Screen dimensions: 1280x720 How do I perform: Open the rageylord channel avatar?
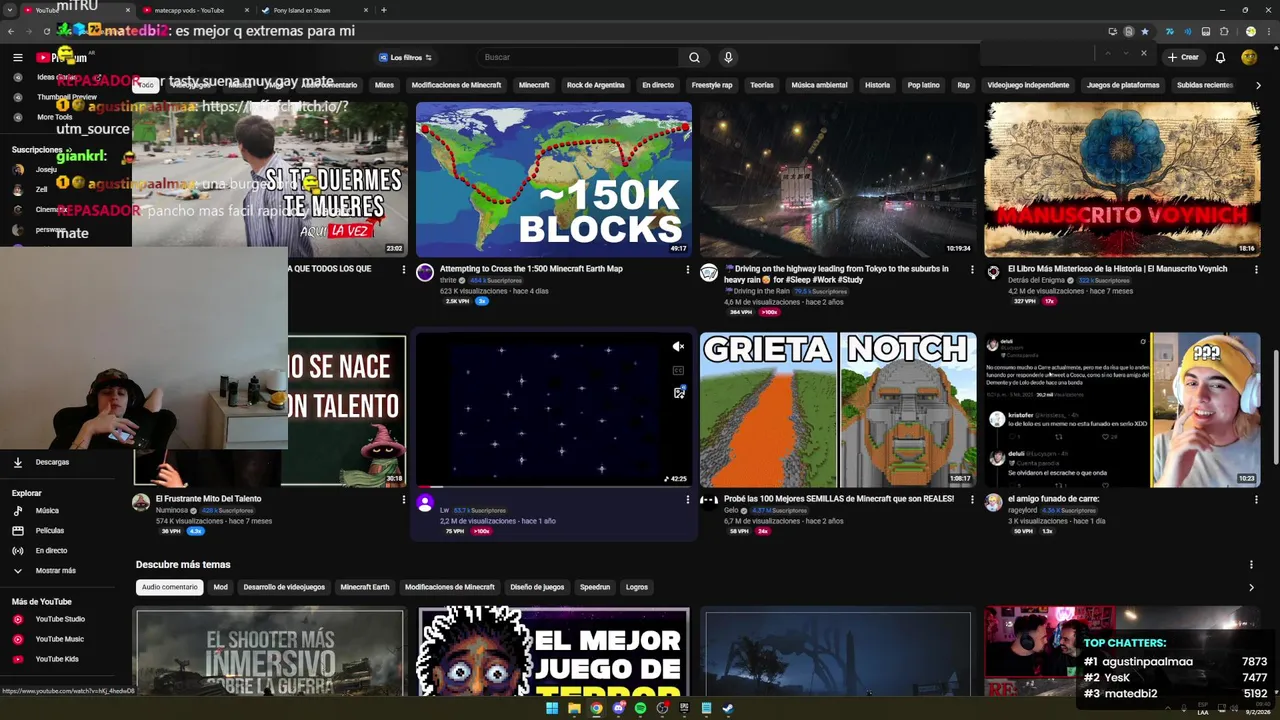[993, 502]
